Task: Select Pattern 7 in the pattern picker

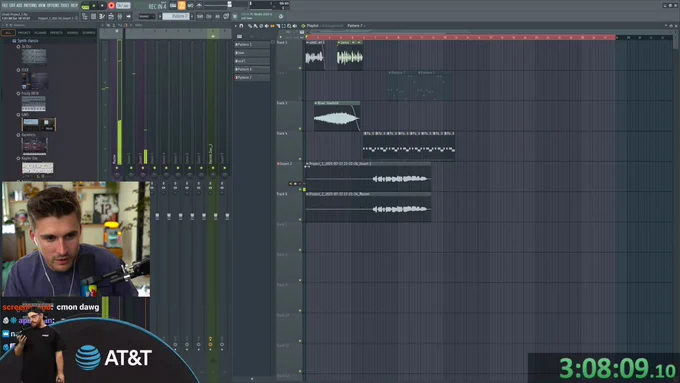Action: click(x=252, y=78)
